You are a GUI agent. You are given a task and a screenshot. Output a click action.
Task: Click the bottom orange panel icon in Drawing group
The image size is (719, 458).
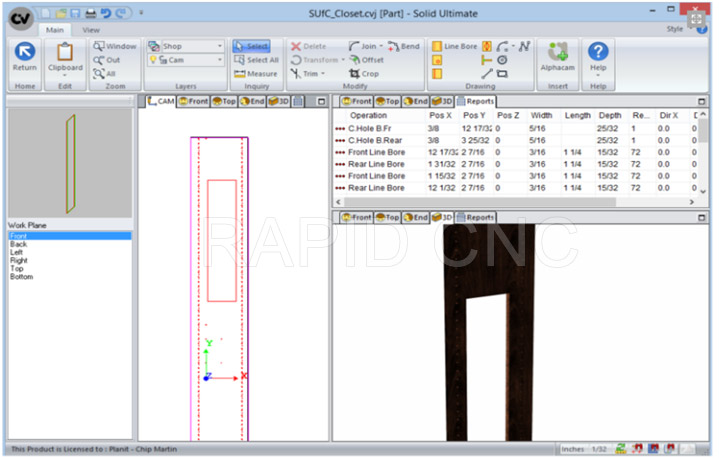click(437, 74)
